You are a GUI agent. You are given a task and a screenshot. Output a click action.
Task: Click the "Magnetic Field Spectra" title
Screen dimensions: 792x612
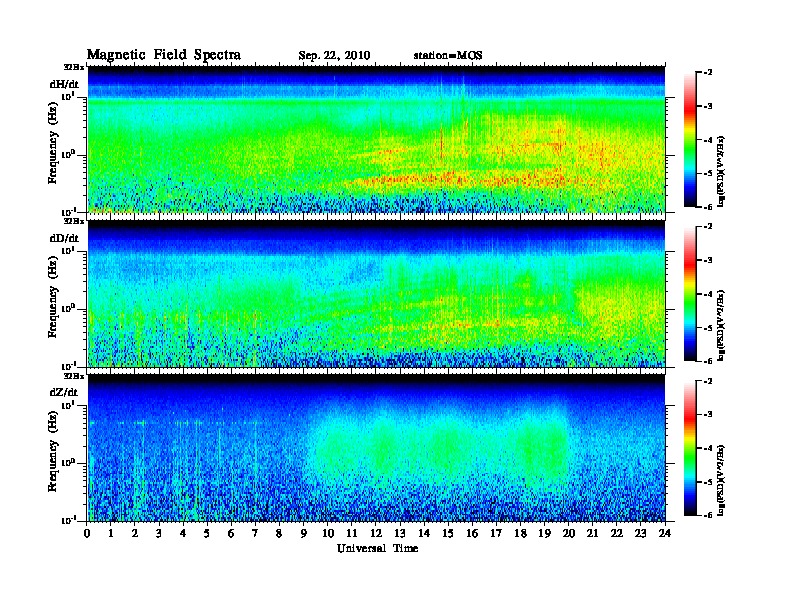click(x=164, y=55)
